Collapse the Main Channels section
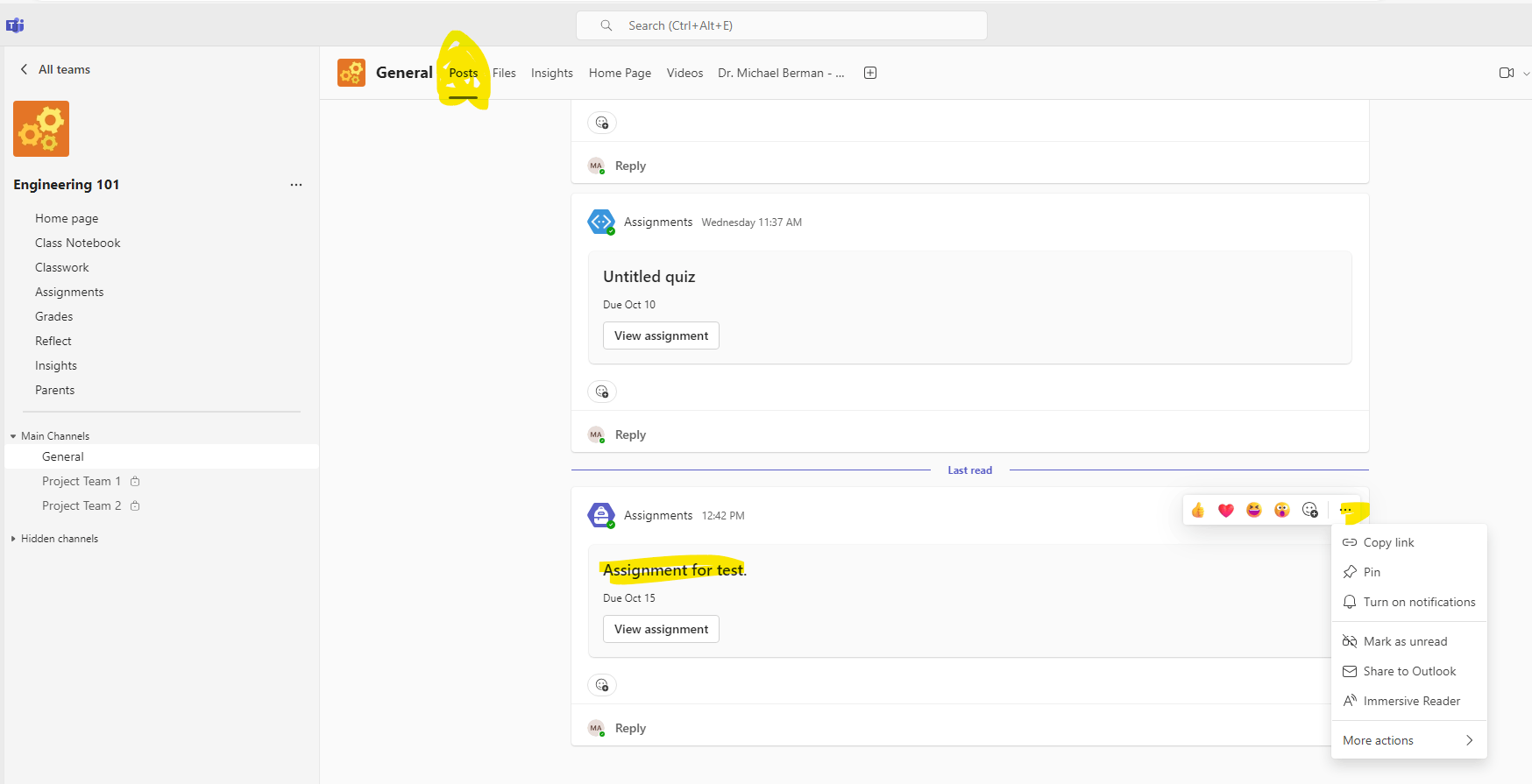 13,436
